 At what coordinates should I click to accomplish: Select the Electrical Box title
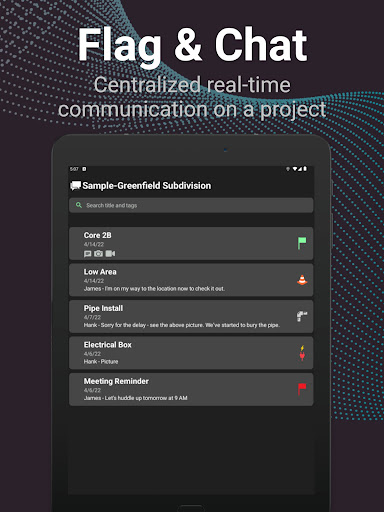click(x=108, y=345)
